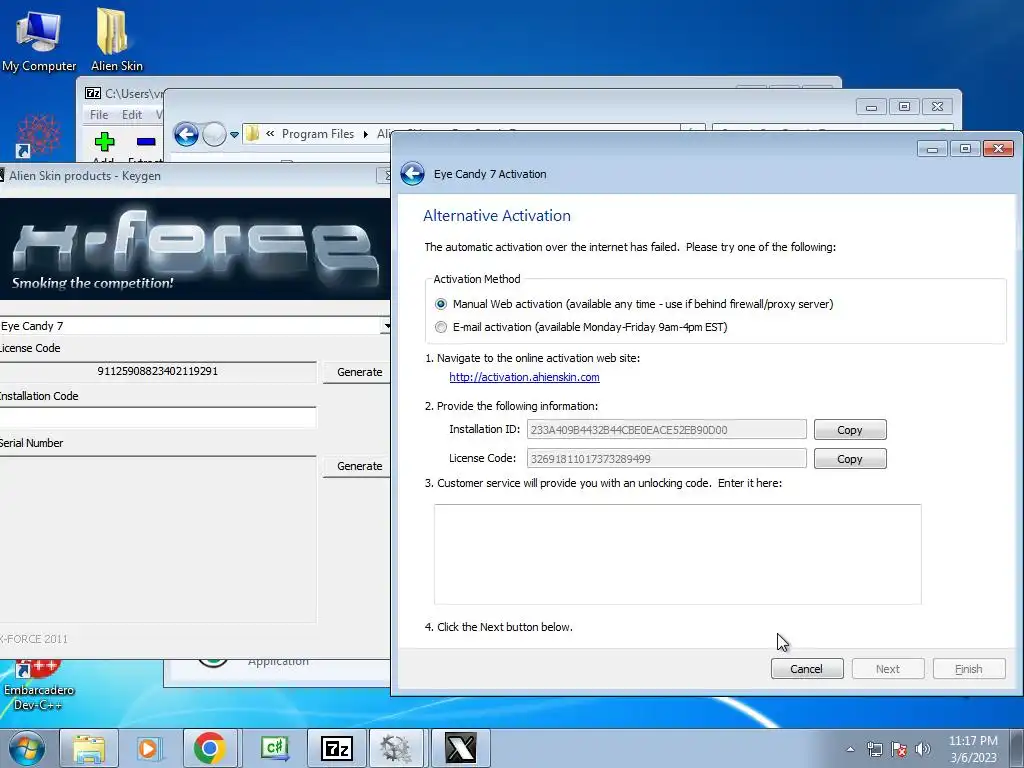Click the License Code field in activation dialog
1024x768 pixels.
(x=666, y=458)
